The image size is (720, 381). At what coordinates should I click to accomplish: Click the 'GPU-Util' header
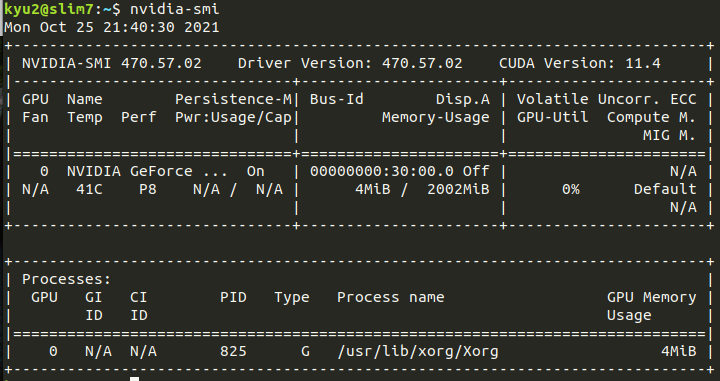click(x=552, y=118)
